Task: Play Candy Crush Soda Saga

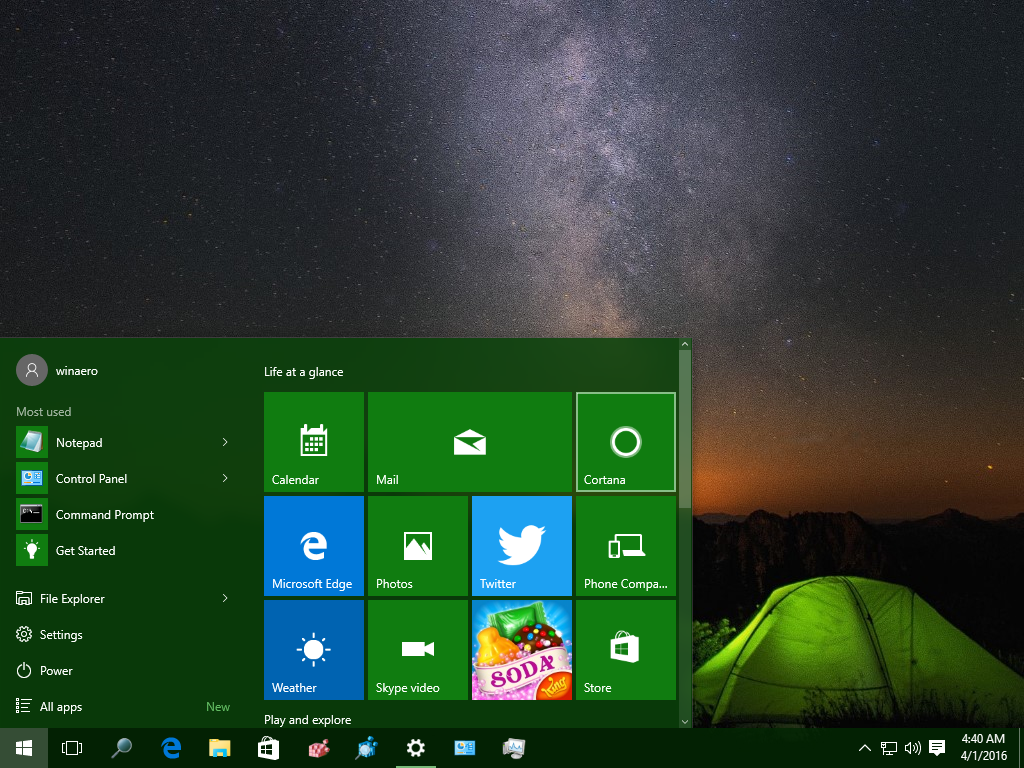Action: click(521, 649)
